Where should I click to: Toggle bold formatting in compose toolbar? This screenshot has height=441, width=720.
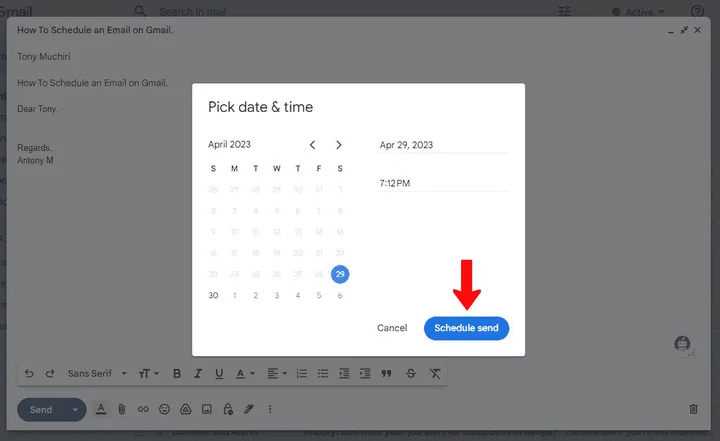tap(177, 374)
